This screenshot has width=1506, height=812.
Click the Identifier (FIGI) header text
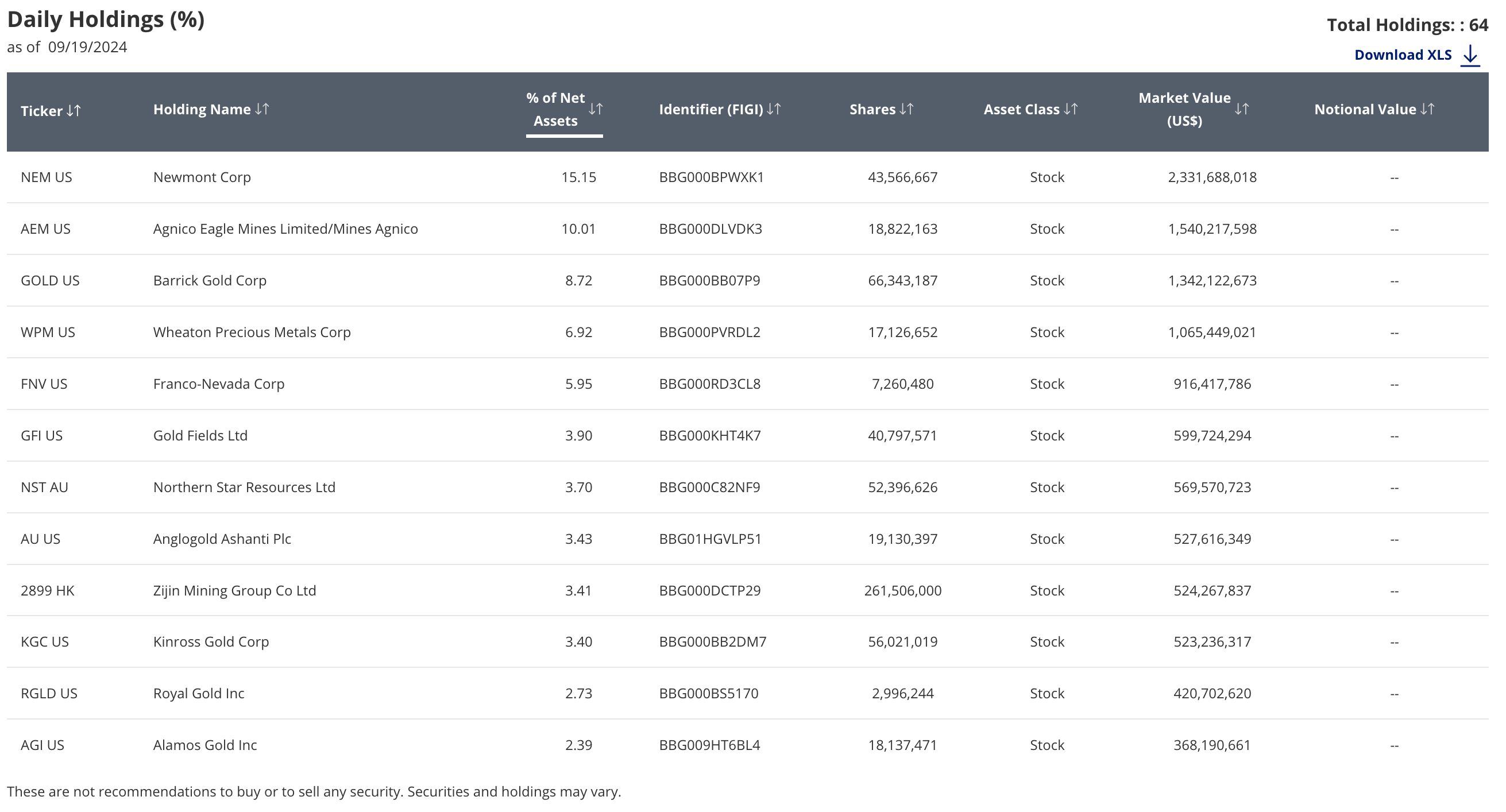[x=711, y=109]
